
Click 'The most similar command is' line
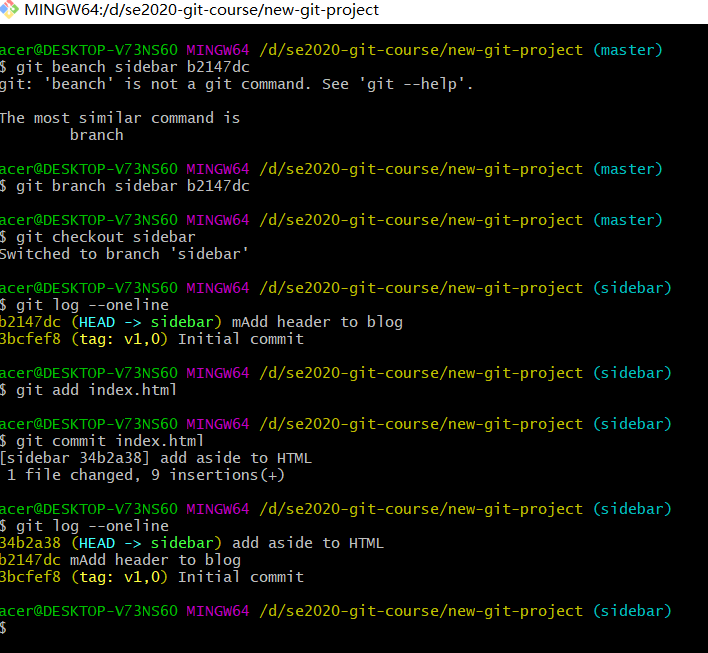[120, 118]
